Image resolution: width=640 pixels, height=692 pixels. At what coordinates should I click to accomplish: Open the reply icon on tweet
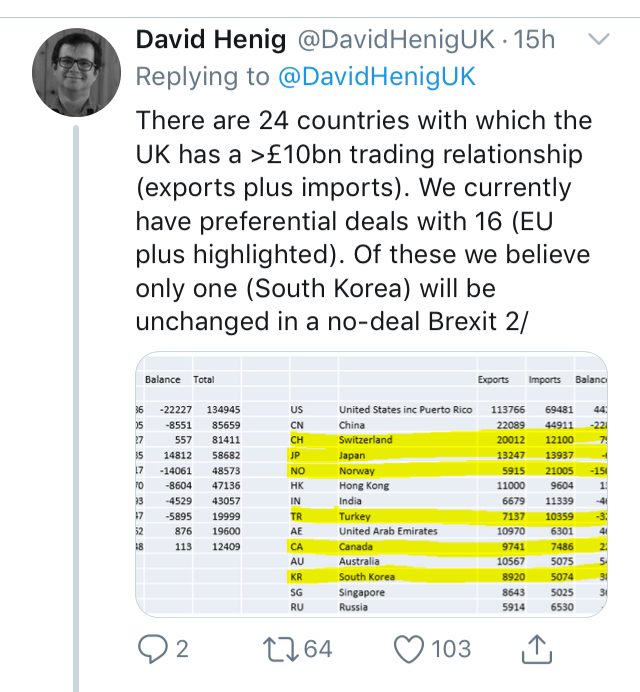pyautogui.click(x=150, y=649)
